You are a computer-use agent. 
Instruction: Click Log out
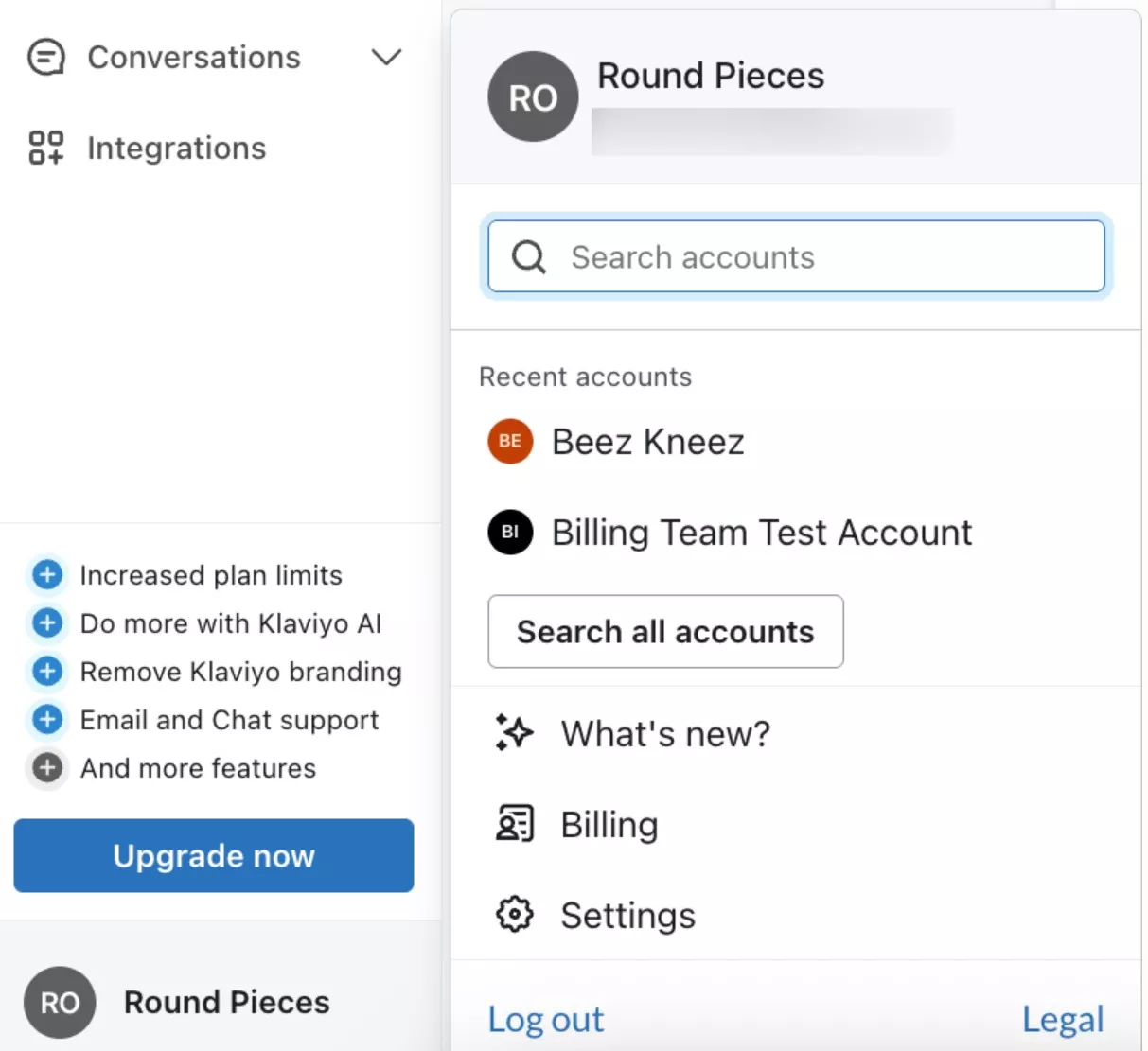pyautogui.click(x=546, y=1019)
